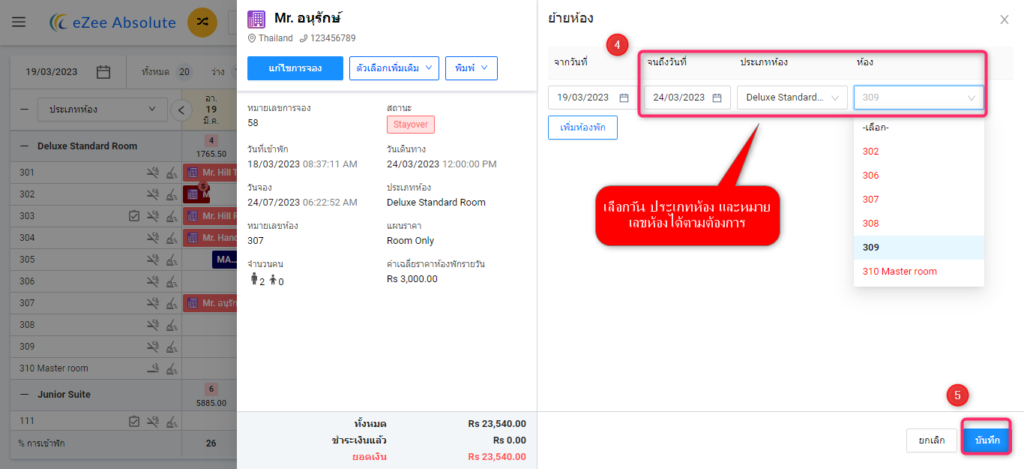Click the stay view date field 19/03/2023
This screenshot has height=469, width=1024.
point(68,72)
